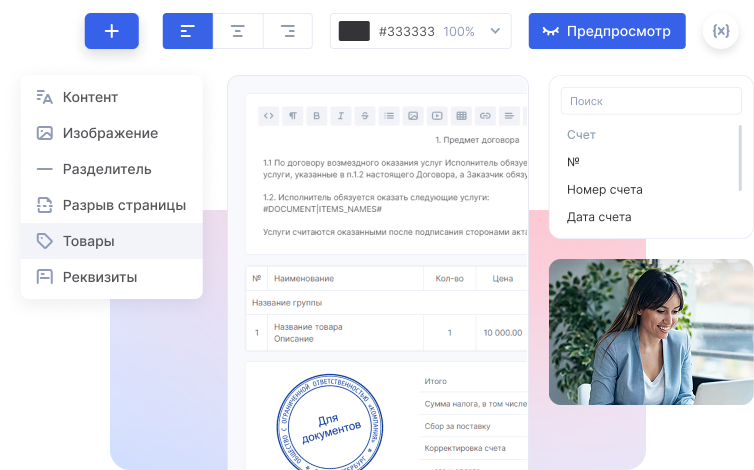754x470 pixels.
Task: Click the Корректировка счета row
Action: (474, 448)
